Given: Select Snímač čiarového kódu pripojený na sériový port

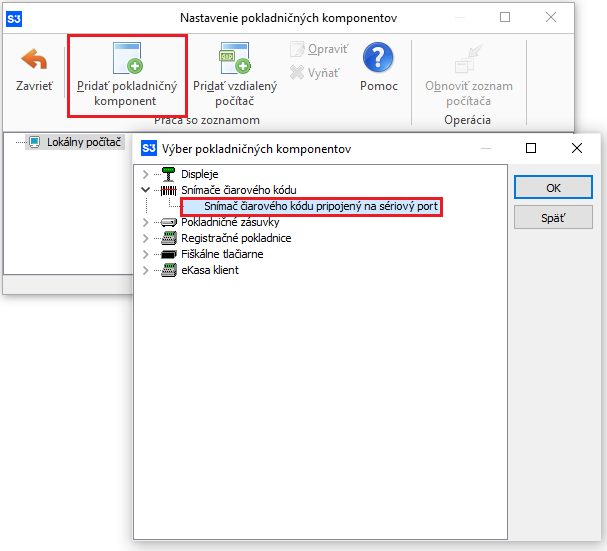Looking at the screenshot, I should click(x=311, y=206).
